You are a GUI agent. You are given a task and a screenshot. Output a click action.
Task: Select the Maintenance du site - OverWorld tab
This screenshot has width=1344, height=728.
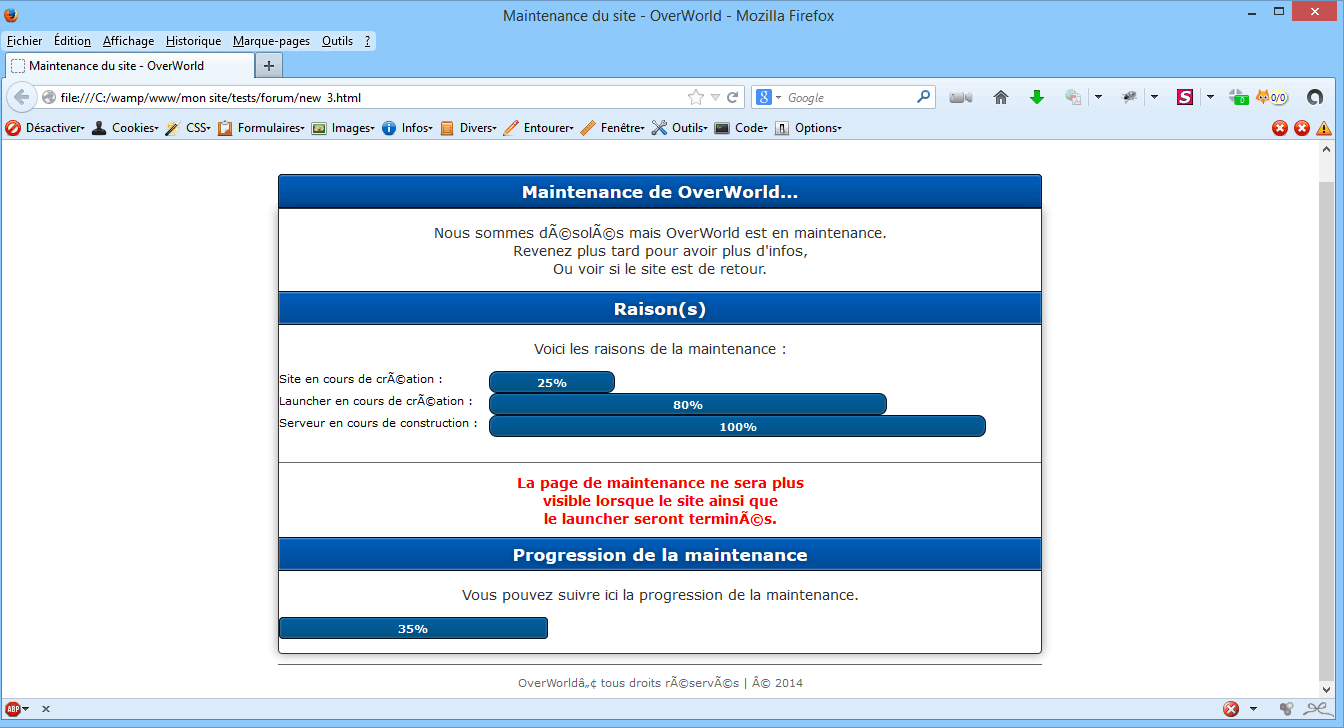(129, 66)
